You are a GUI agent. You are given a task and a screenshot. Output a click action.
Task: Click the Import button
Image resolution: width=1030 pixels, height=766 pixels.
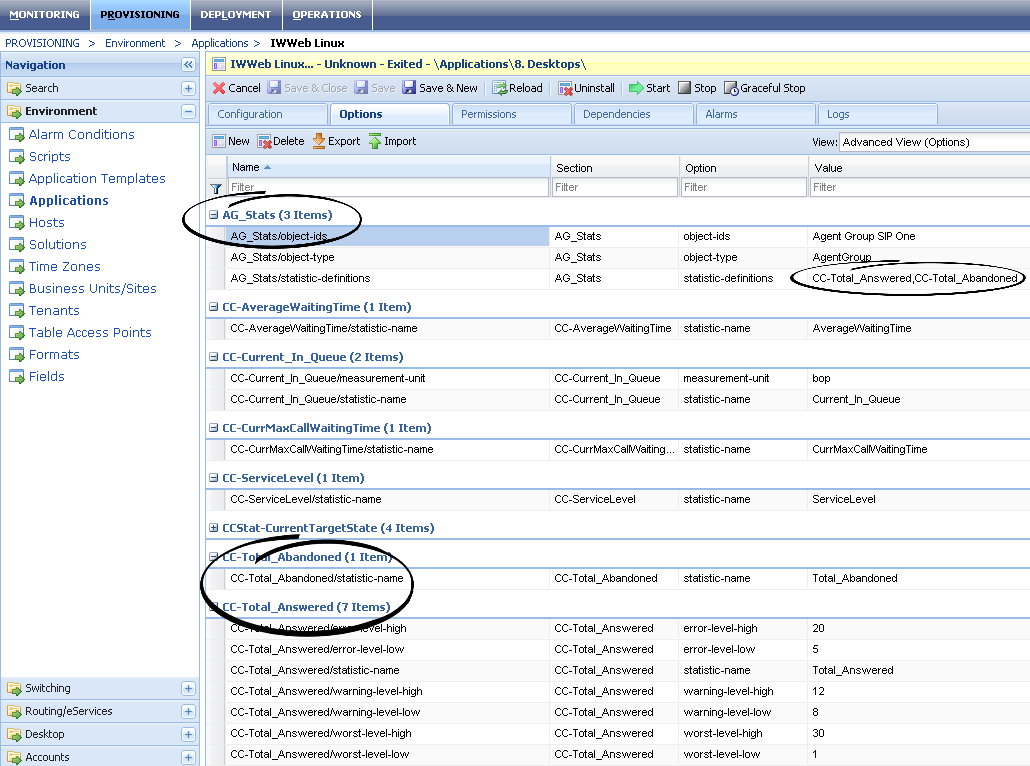tap(392, 141)
